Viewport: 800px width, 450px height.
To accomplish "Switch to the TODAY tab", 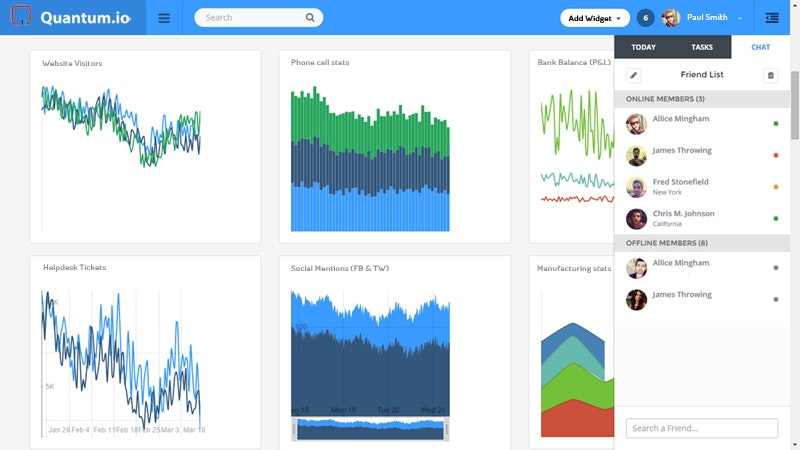I will click(643, 47).
